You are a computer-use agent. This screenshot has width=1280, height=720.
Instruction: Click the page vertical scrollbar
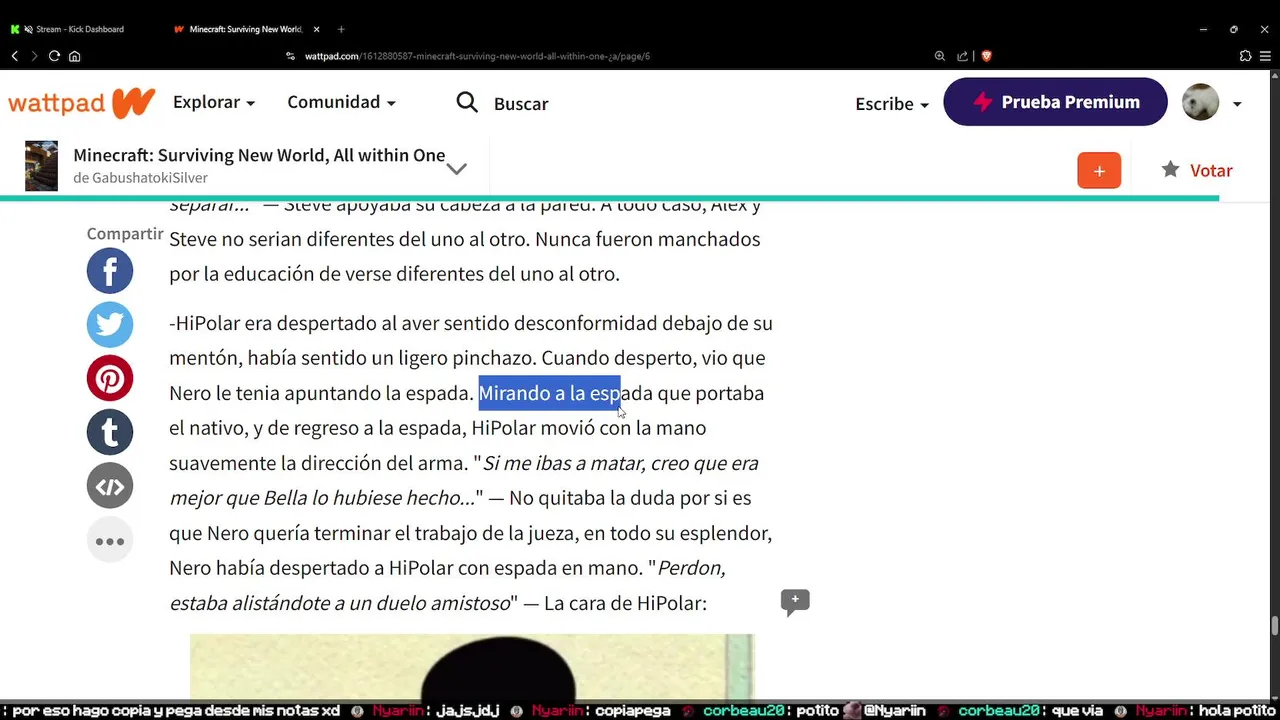point(1274,626)
